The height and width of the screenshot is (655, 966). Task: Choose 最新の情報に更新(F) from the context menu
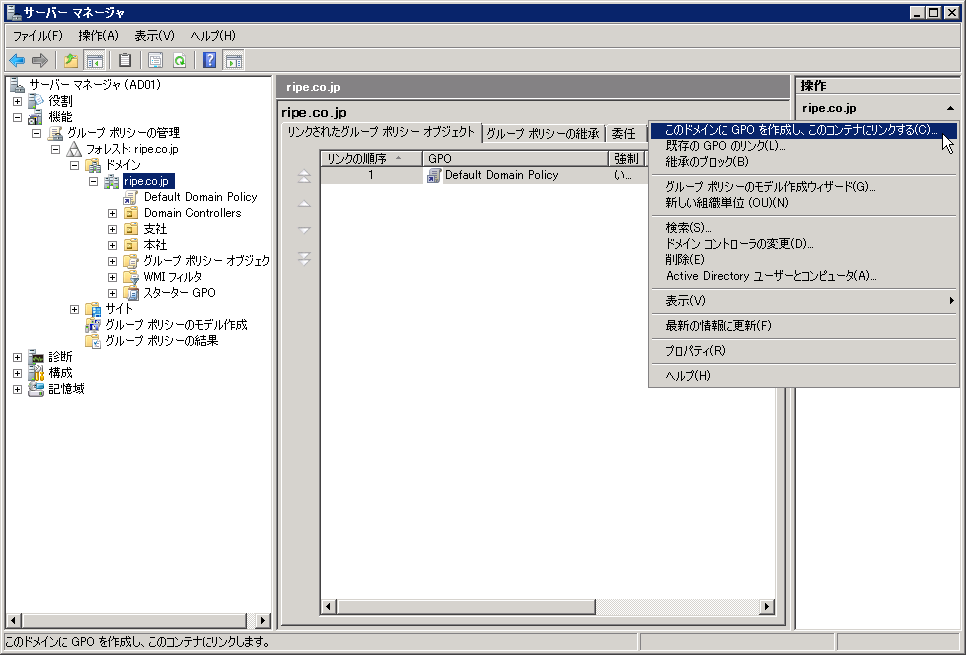tap(803, 325)
